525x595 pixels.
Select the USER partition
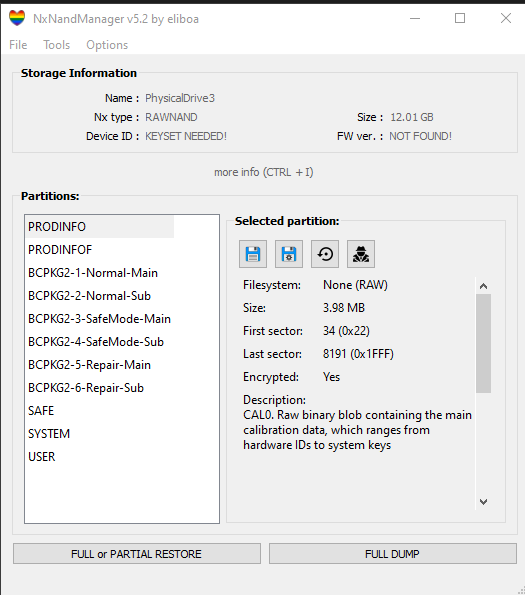pyautogui.click(x=42, y=456)
